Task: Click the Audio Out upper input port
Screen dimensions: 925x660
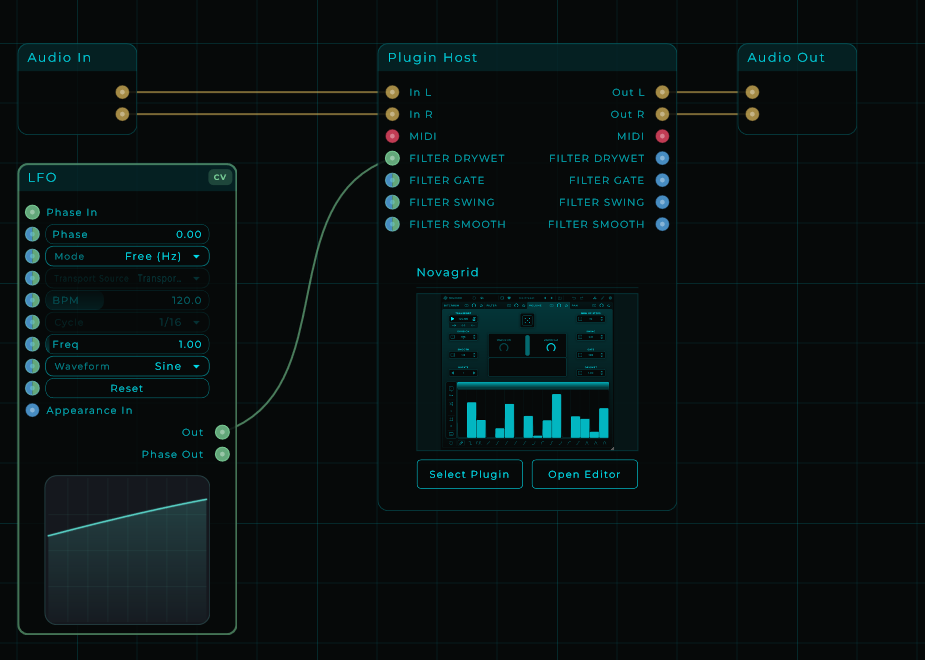Action: pos(752,92)
